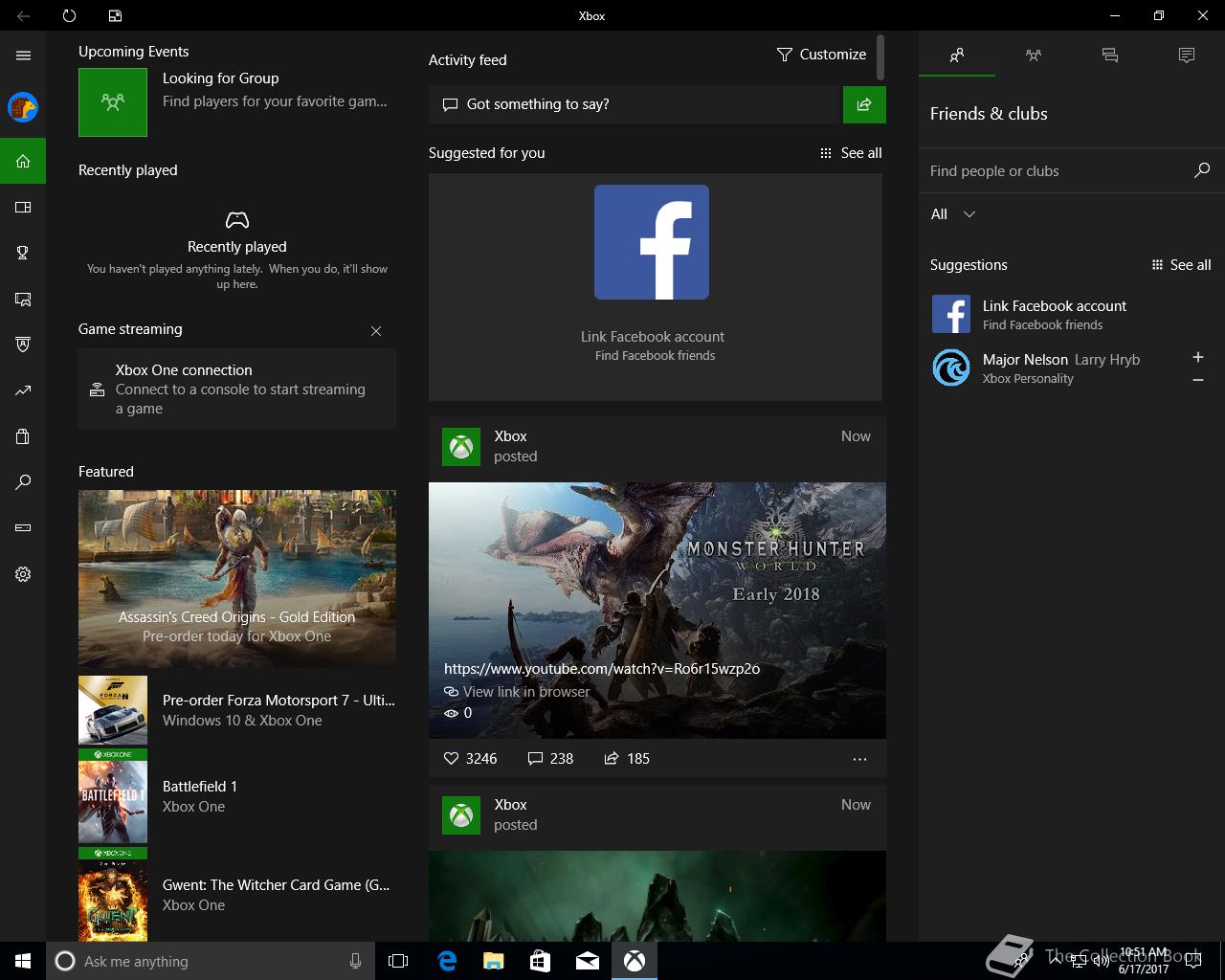Viewport: 1225px width, 980px height.
Task: Open Achievements trophy icon
Action: (x=23, y=253)
